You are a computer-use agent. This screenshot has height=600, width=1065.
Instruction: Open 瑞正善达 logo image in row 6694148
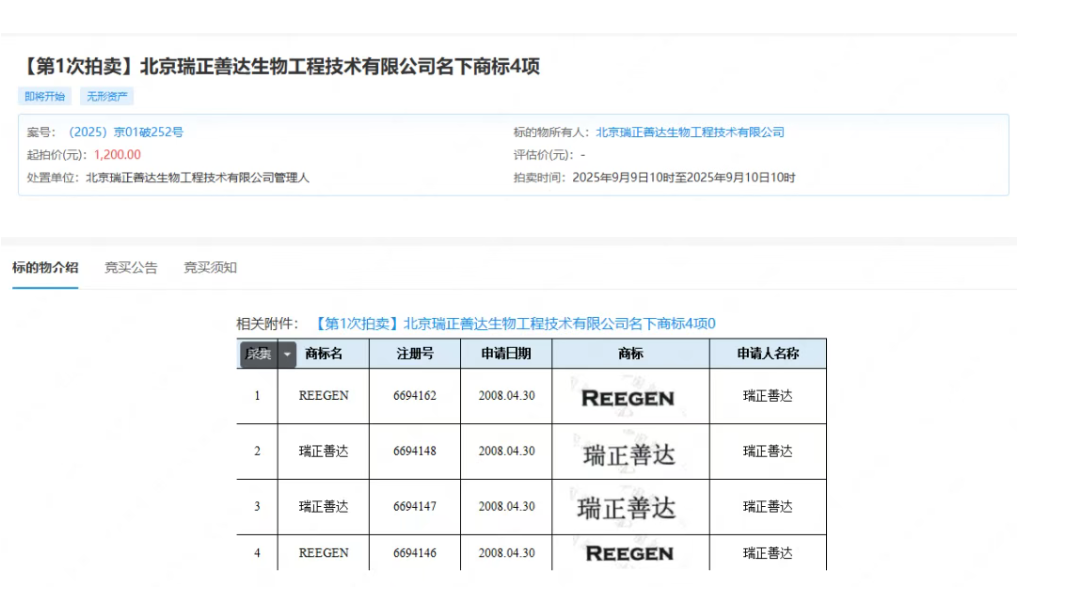pos(629,455)
